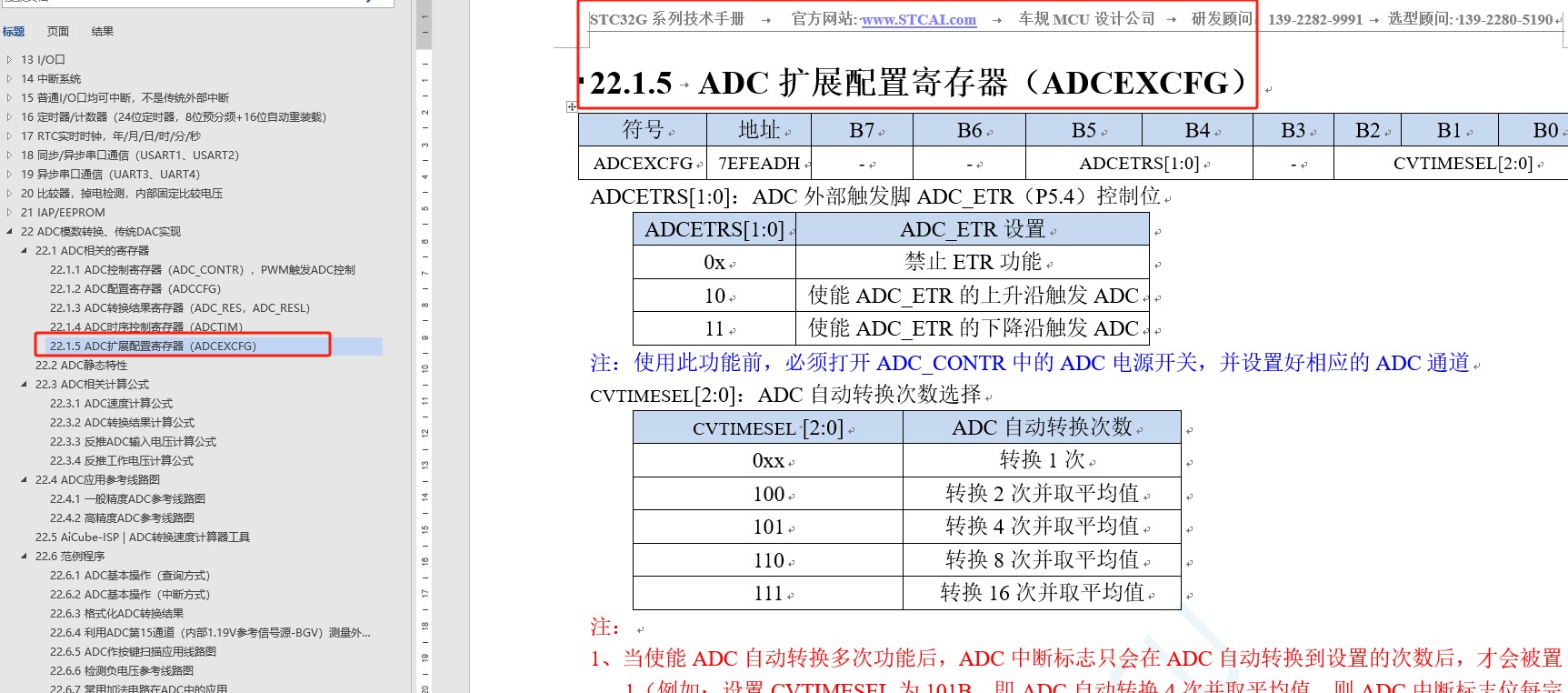The width and height of the screenshot is (1568, 693).
Task: Click the 研发顾问 text in page header
Action: pyautogui.click(x=1221, y=19)
